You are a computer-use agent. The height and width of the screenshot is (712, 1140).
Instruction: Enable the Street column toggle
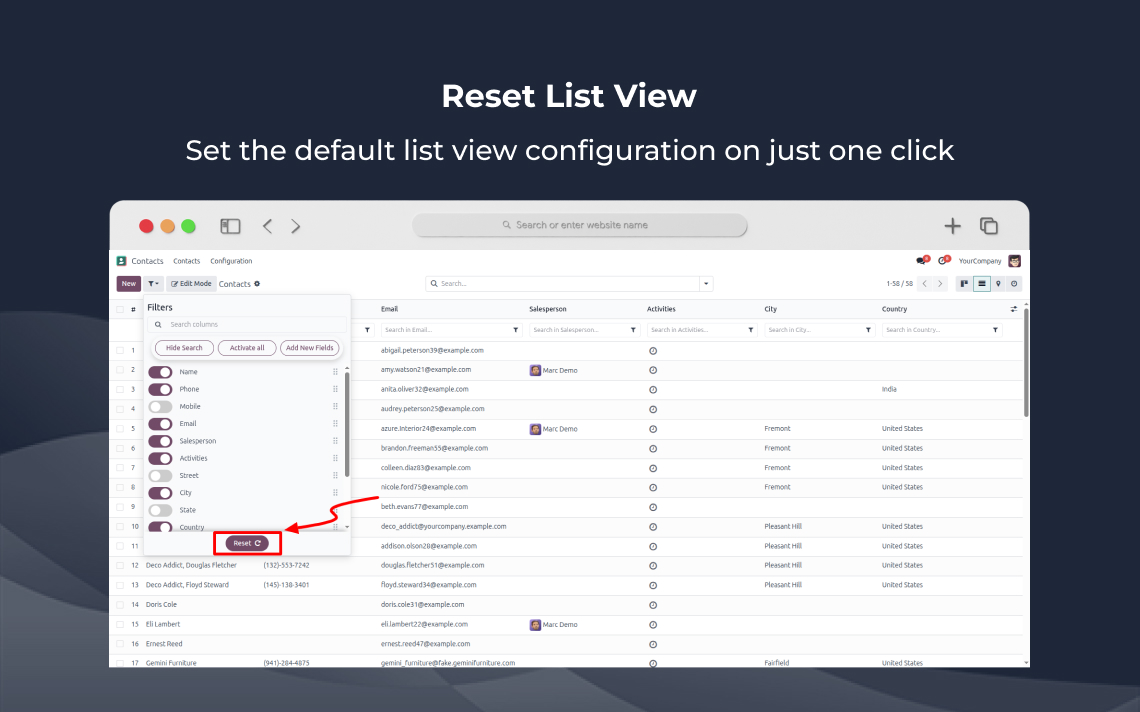(x=160, y=476)
